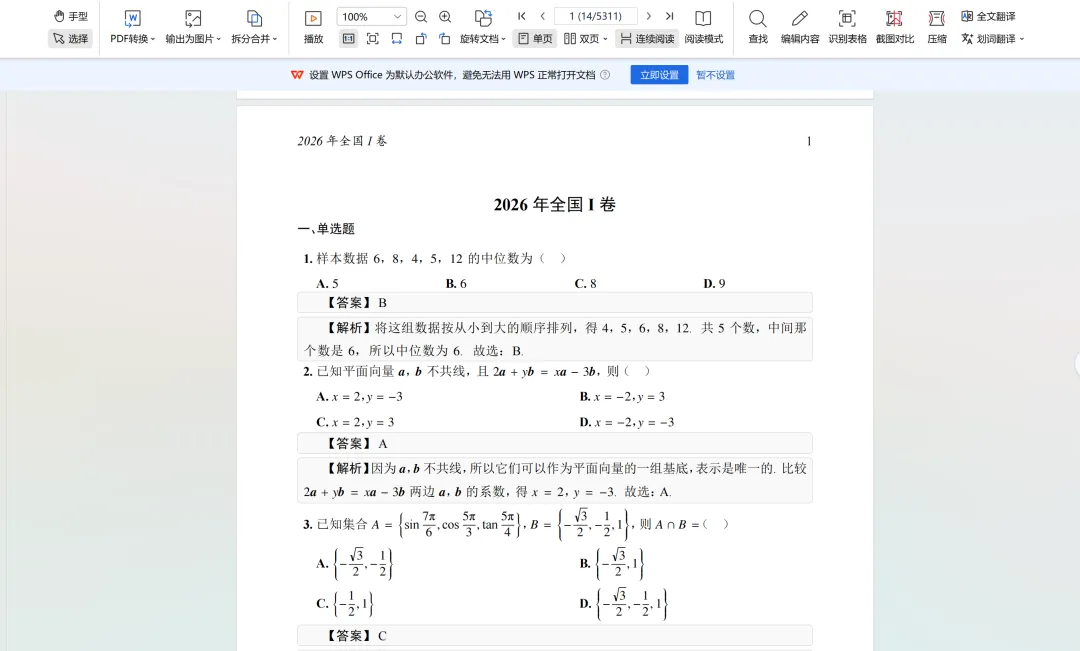Click option C. 8 under question 1
This screenshot has width=1080, height=651.
pos(585,283)
